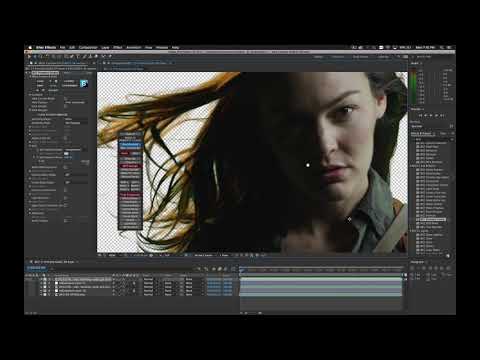Select the first layer's duration bar
The width and height of the screenshot is (480, 360).
pos(321,279)
